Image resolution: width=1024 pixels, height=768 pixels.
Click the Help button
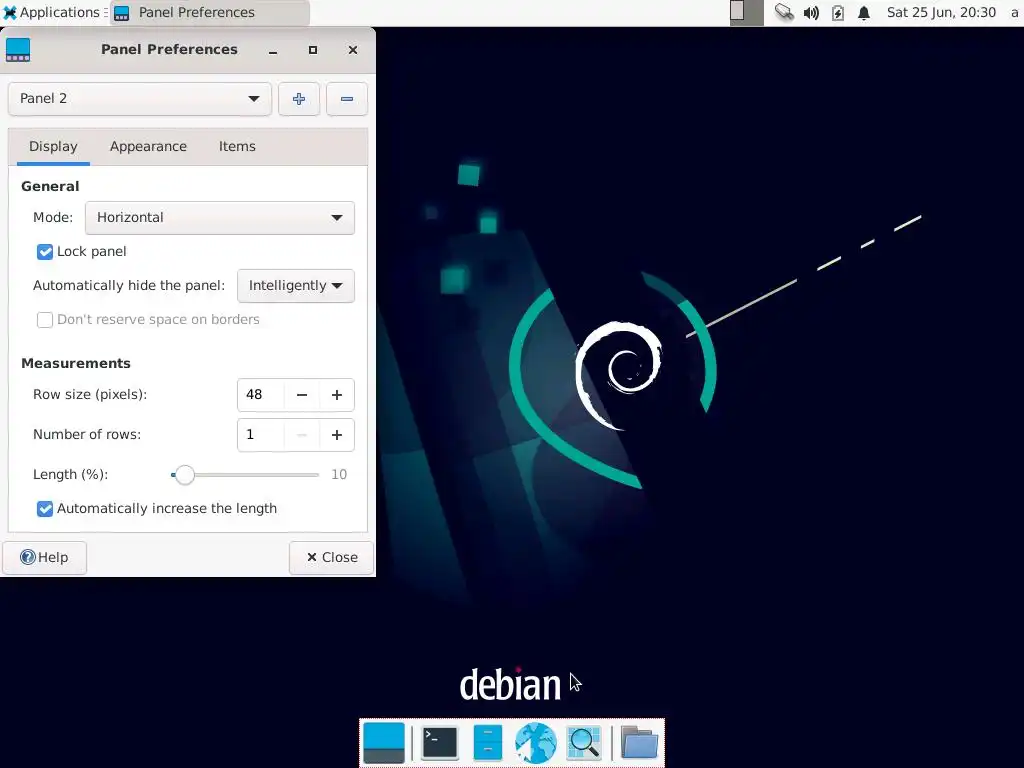[x=44, y=557]
